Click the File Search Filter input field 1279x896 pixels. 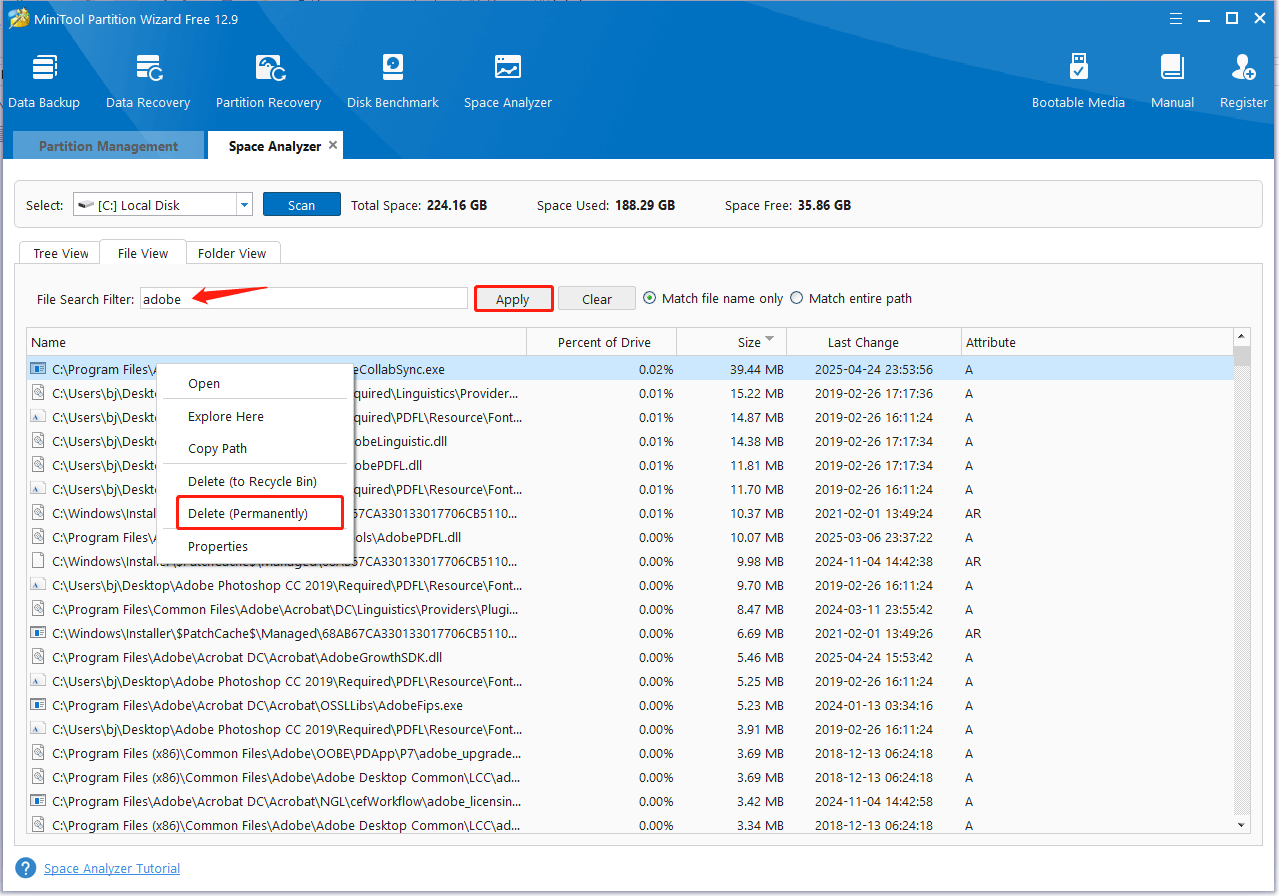303,298
